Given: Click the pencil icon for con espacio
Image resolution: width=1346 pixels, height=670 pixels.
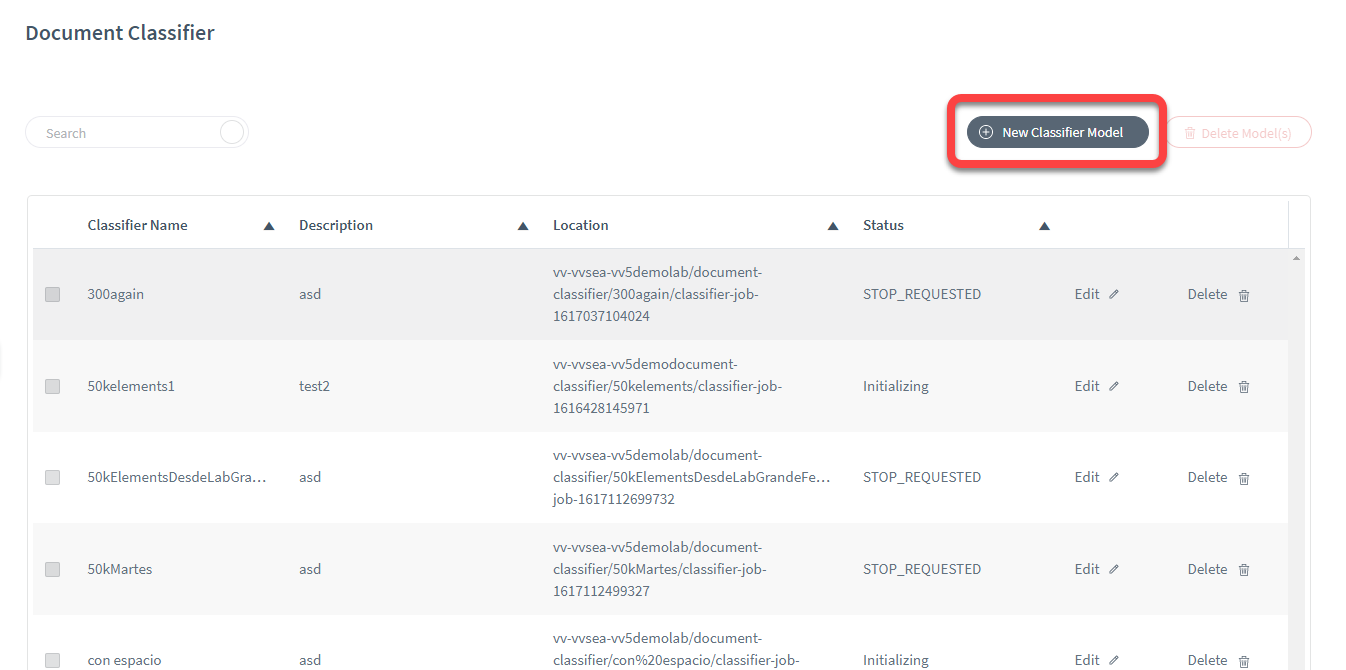Looking at the screenshot, I should click(x=1114, y=660).
